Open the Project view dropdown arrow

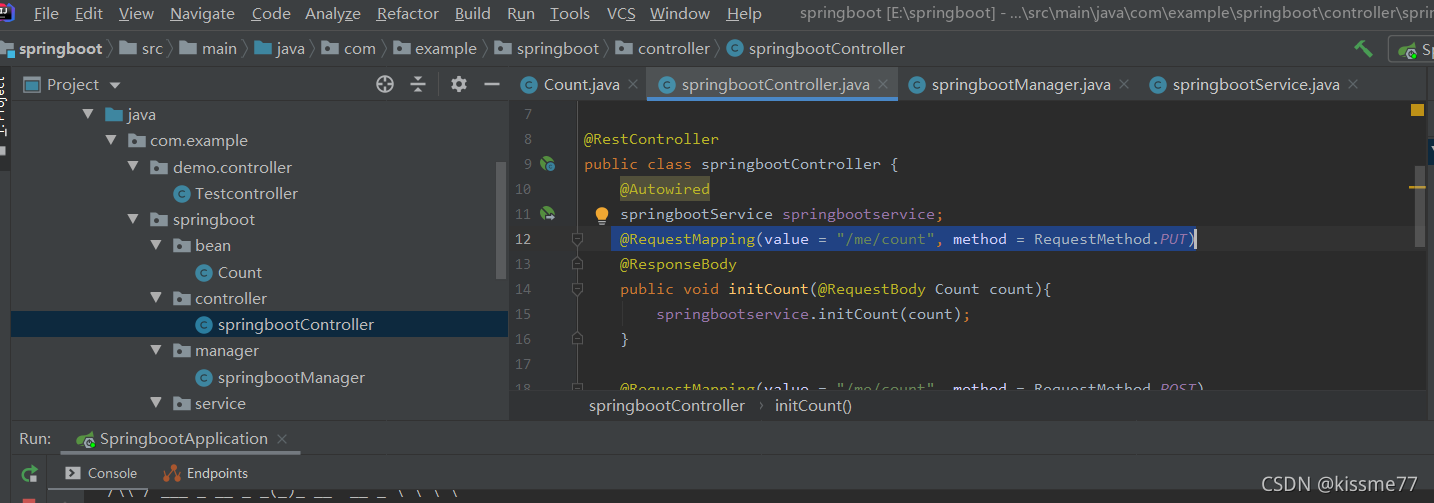point(115,85)
